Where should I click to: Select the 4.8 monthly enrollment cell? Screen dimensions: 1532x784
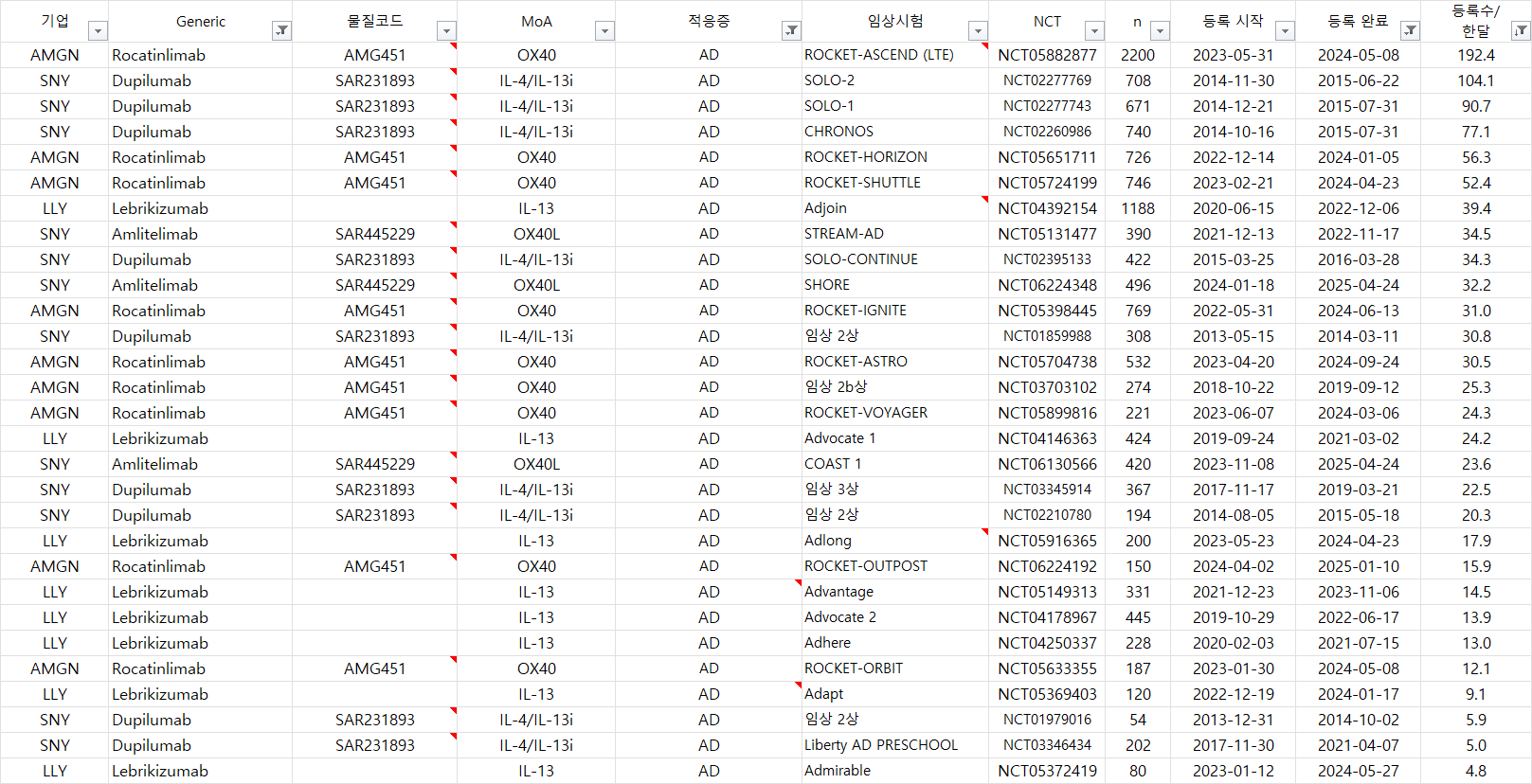1476,771
